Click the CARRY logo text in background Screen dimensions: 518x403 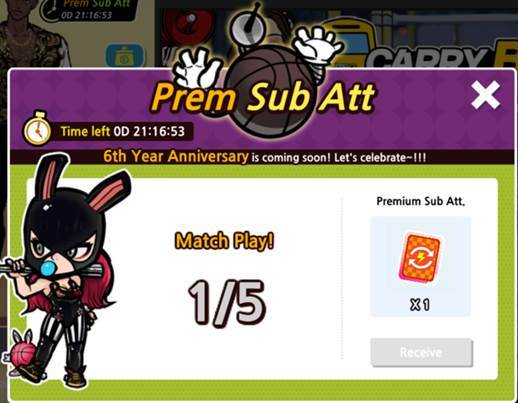coord(427,58)
